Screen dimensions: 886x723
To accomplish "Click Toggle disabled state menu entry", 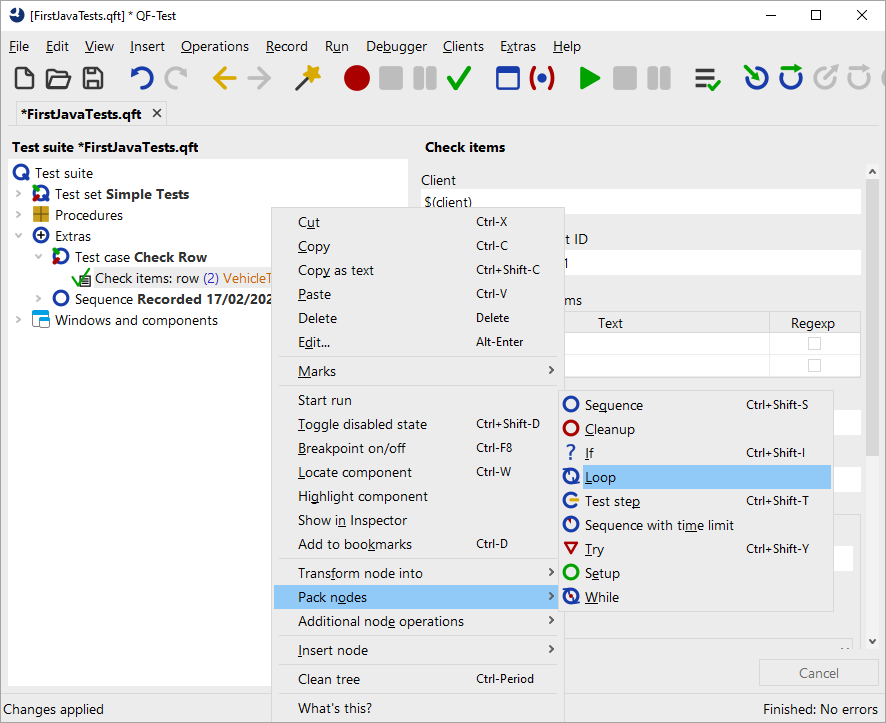I will pyautogui.click(x=419, y=424).
